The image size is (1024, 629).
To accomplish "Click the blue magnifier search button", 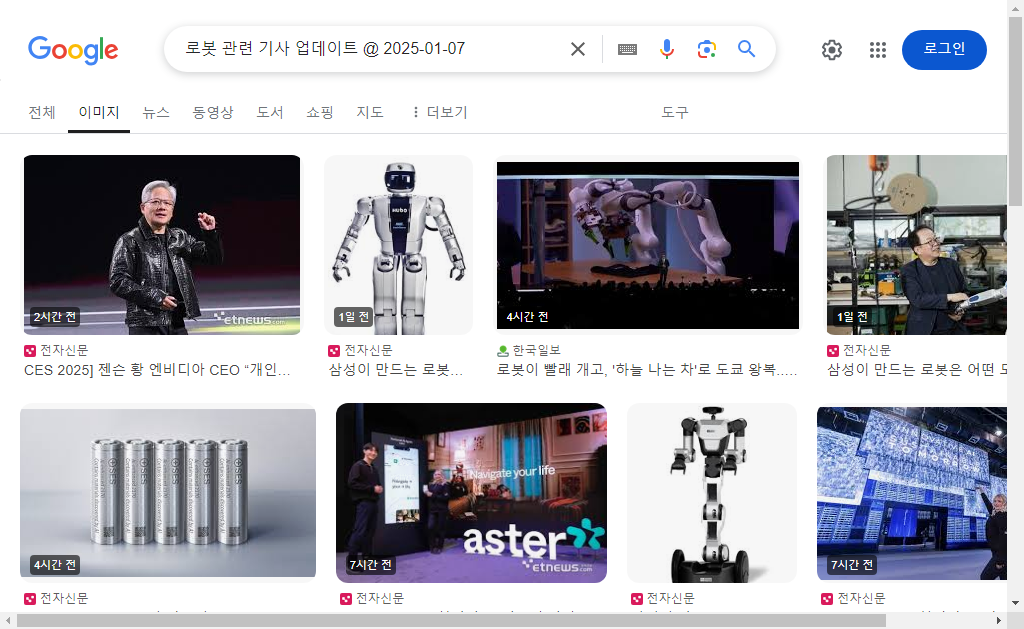I will (x=746, y=48).
